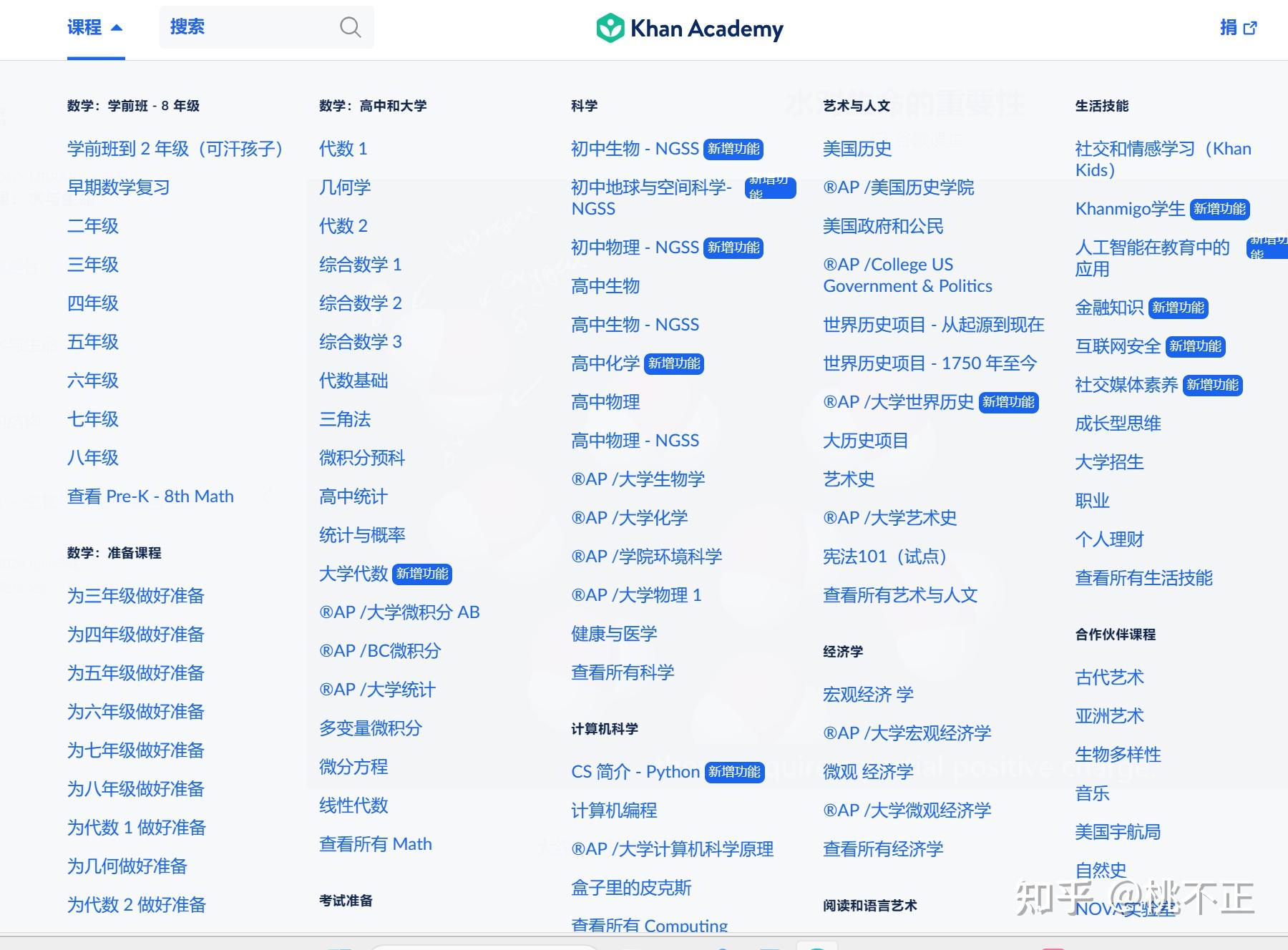Open 为三年级做好准备
The image size is (1288, 950).
point(136,596)
